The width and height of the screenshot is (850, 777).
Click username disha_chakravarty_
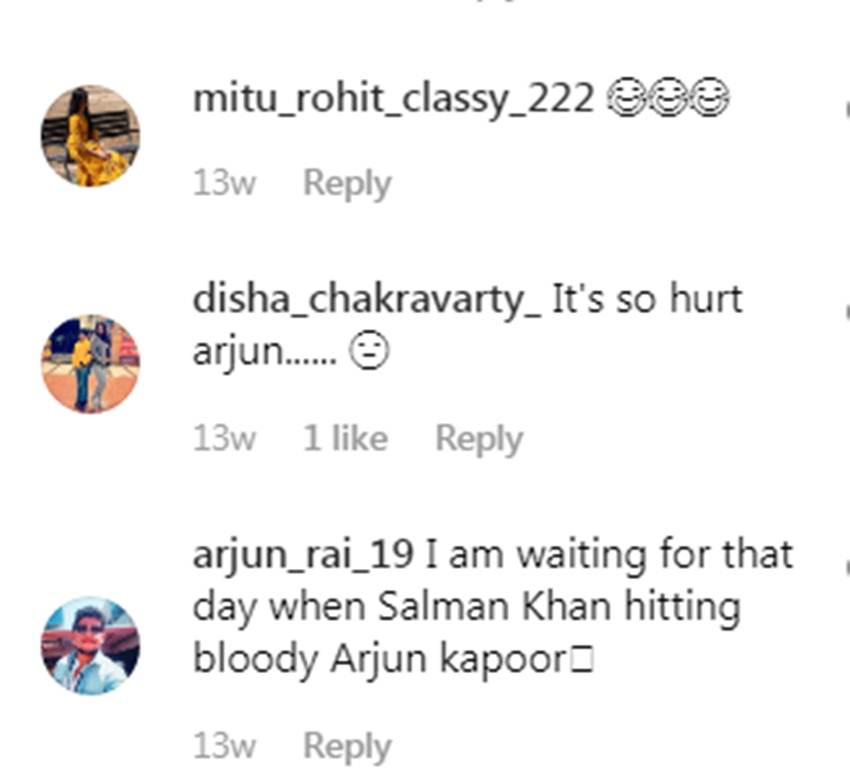click(367, 300)
